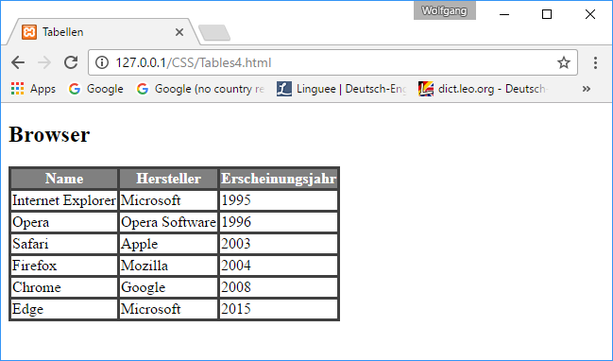Click Microsoft in the Edge row
The image size is (613, 361).
[x=168, y=309]
